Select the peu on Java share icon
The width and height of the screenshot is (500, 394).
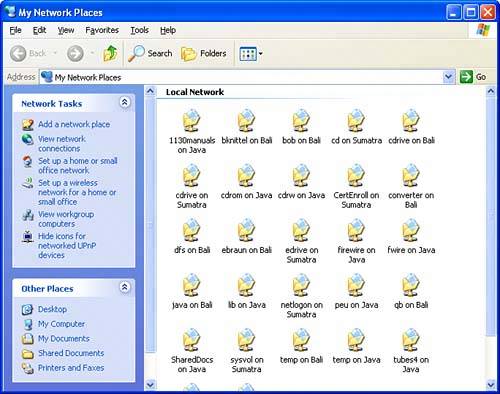(356, 286)
